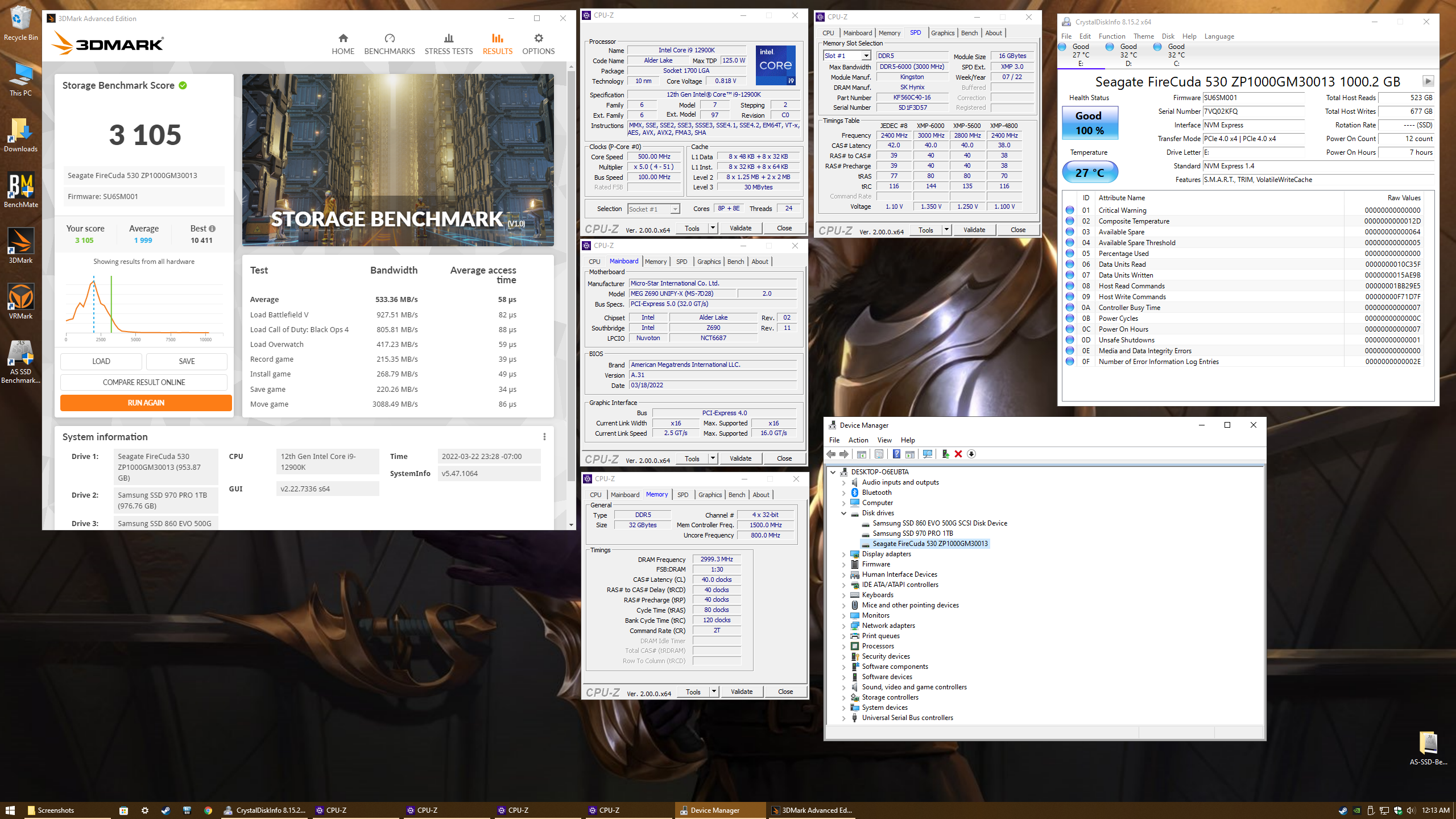Open AS-SSD-Be... folder icon on desktop
The image size is (1456, 819).
click(1428, 748)
